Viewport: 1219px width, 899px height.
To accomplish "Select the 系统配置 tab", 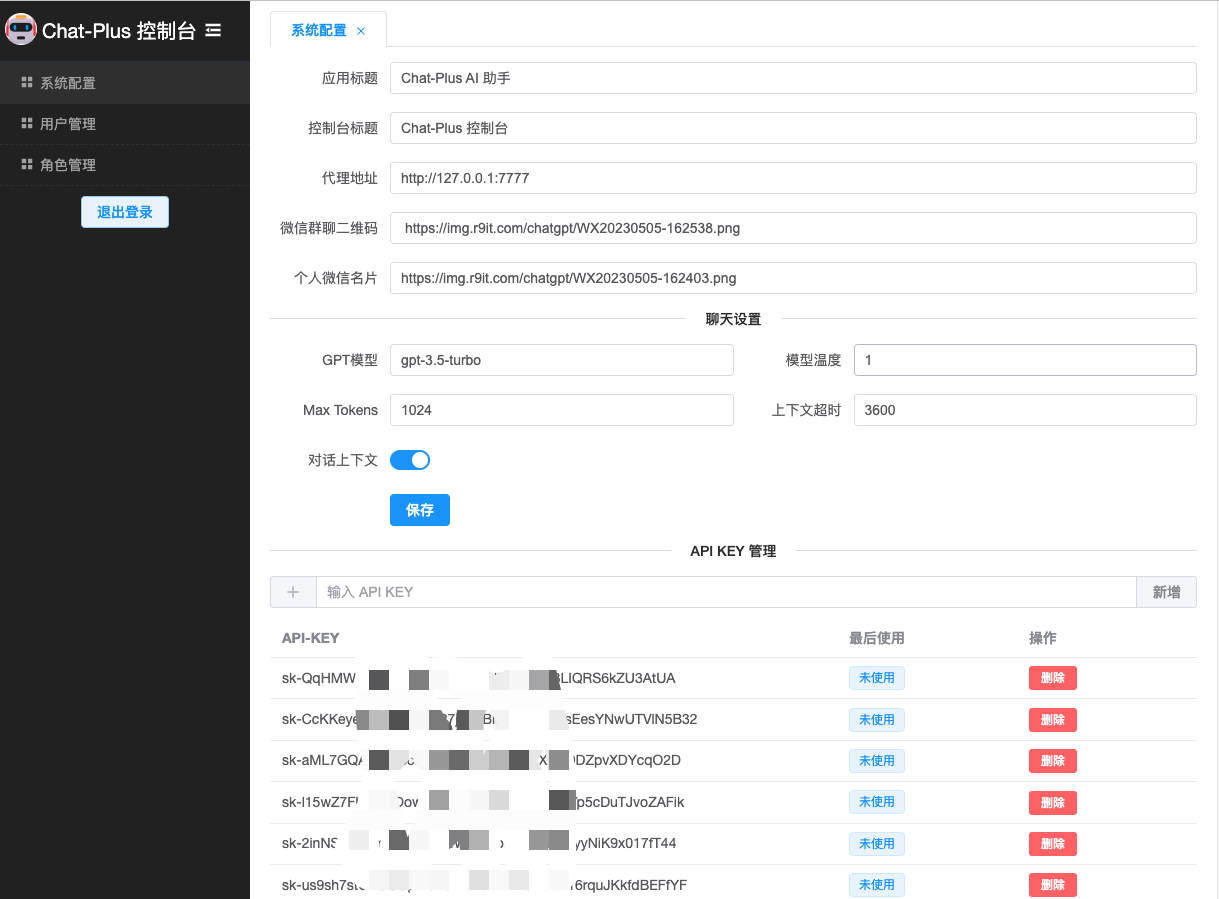I will pos(320,30).
